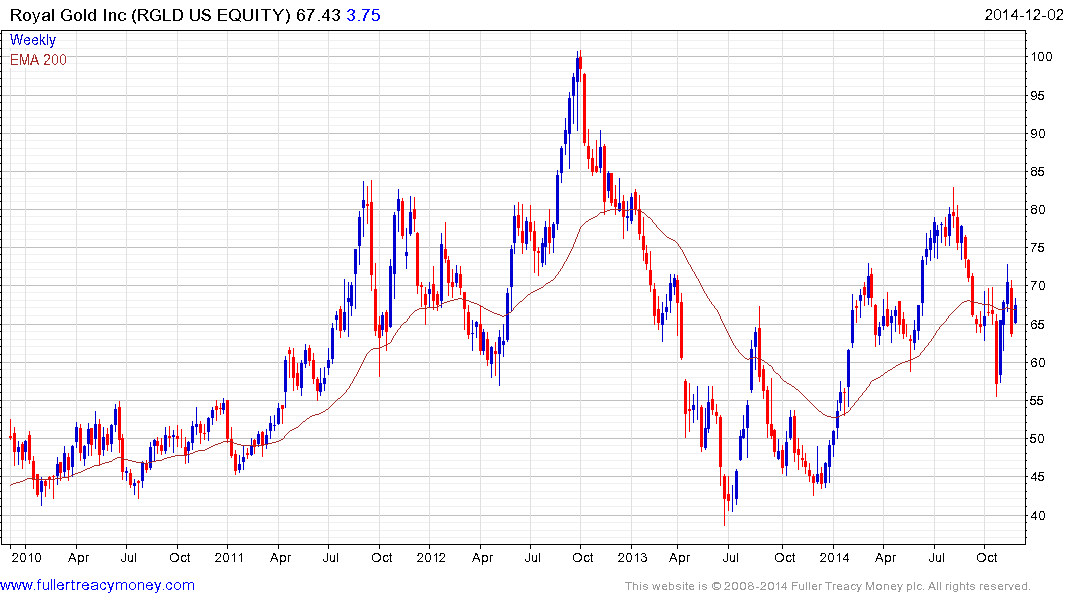Select the 2014 year marker on time axis

834,557
